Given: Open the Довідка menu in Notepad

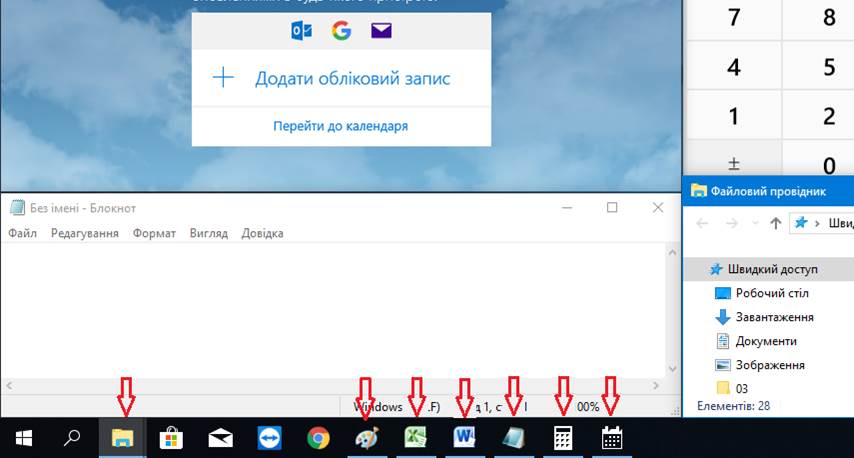Looking at the screenshot, I should (263, 233).
